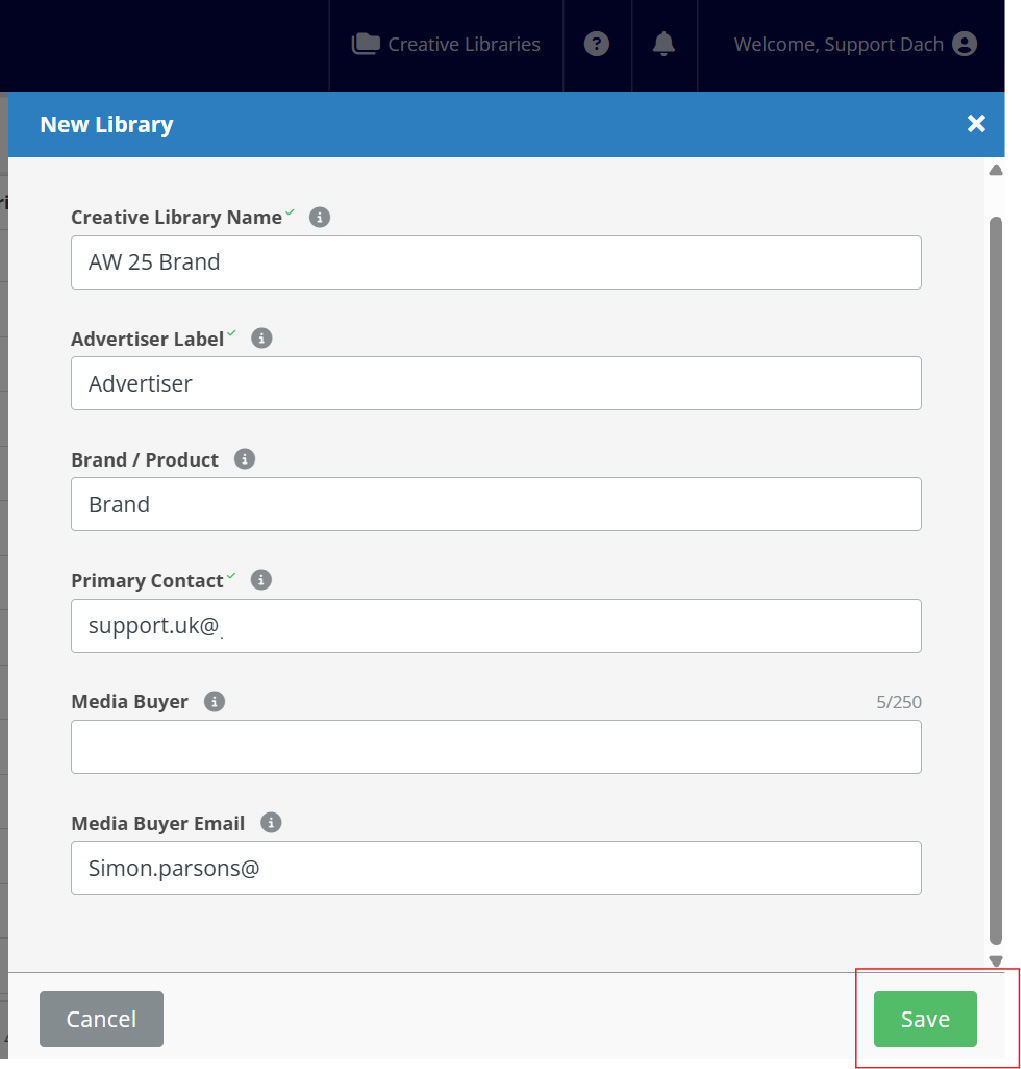Select the Creative Library Name field
This screenshot has height=1069, width=1021.
click(496, 262)
